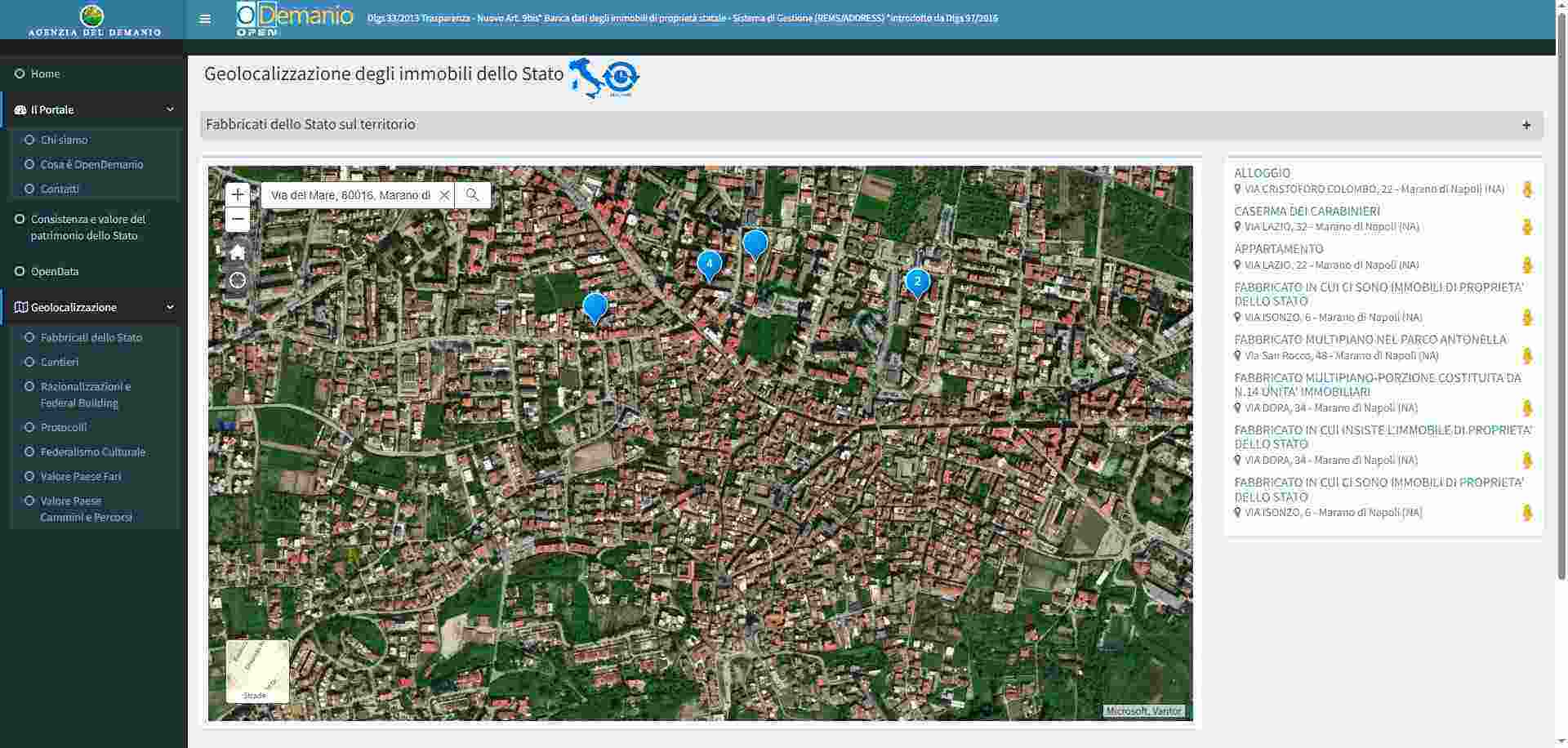Open the Cantieri submenu item
Viewport: 1568px width, 748px height.
pos(60,362)
